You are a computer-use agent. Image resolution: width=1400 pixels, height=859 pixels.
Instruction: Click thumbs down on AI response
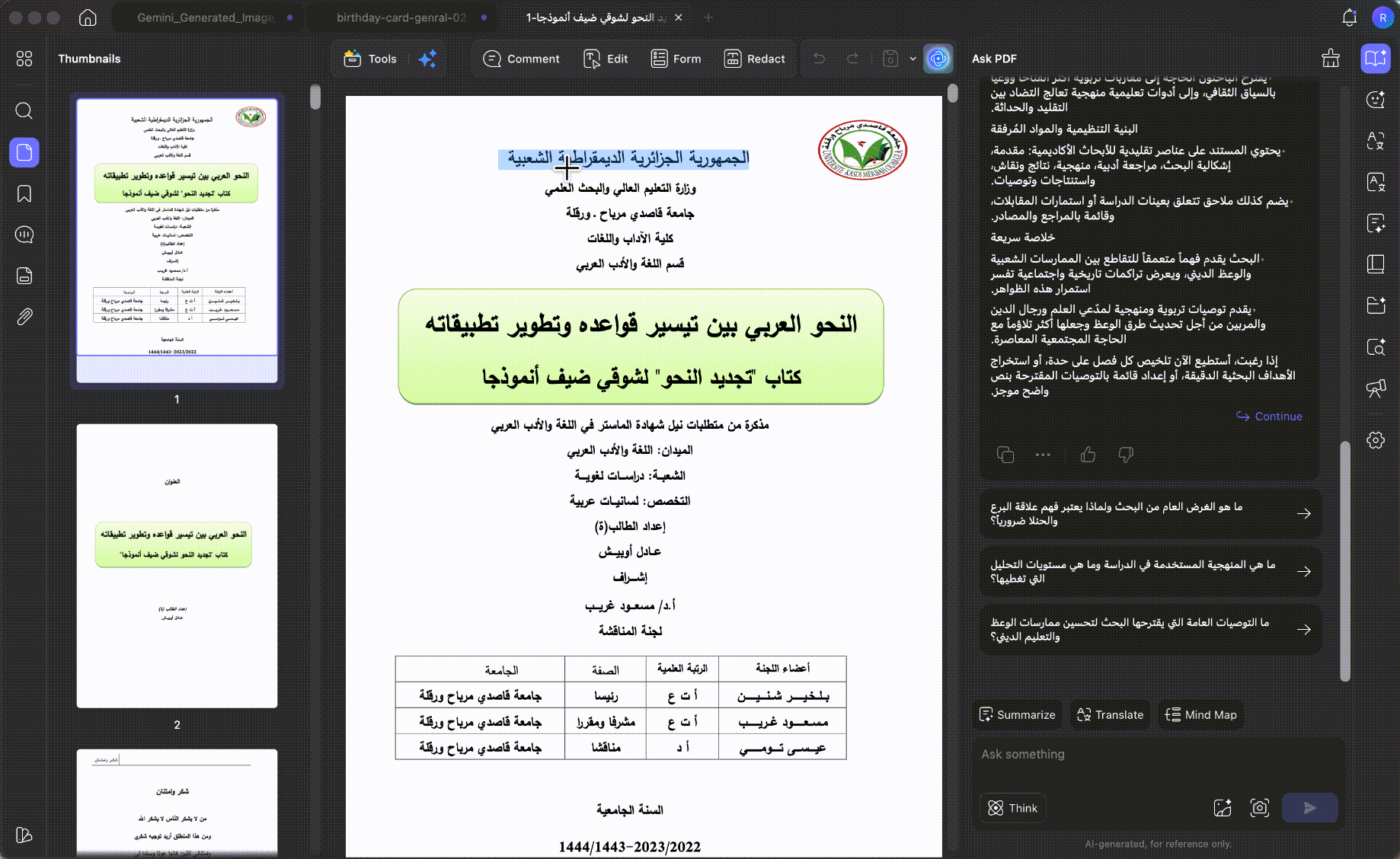[x=1126, y=455]
